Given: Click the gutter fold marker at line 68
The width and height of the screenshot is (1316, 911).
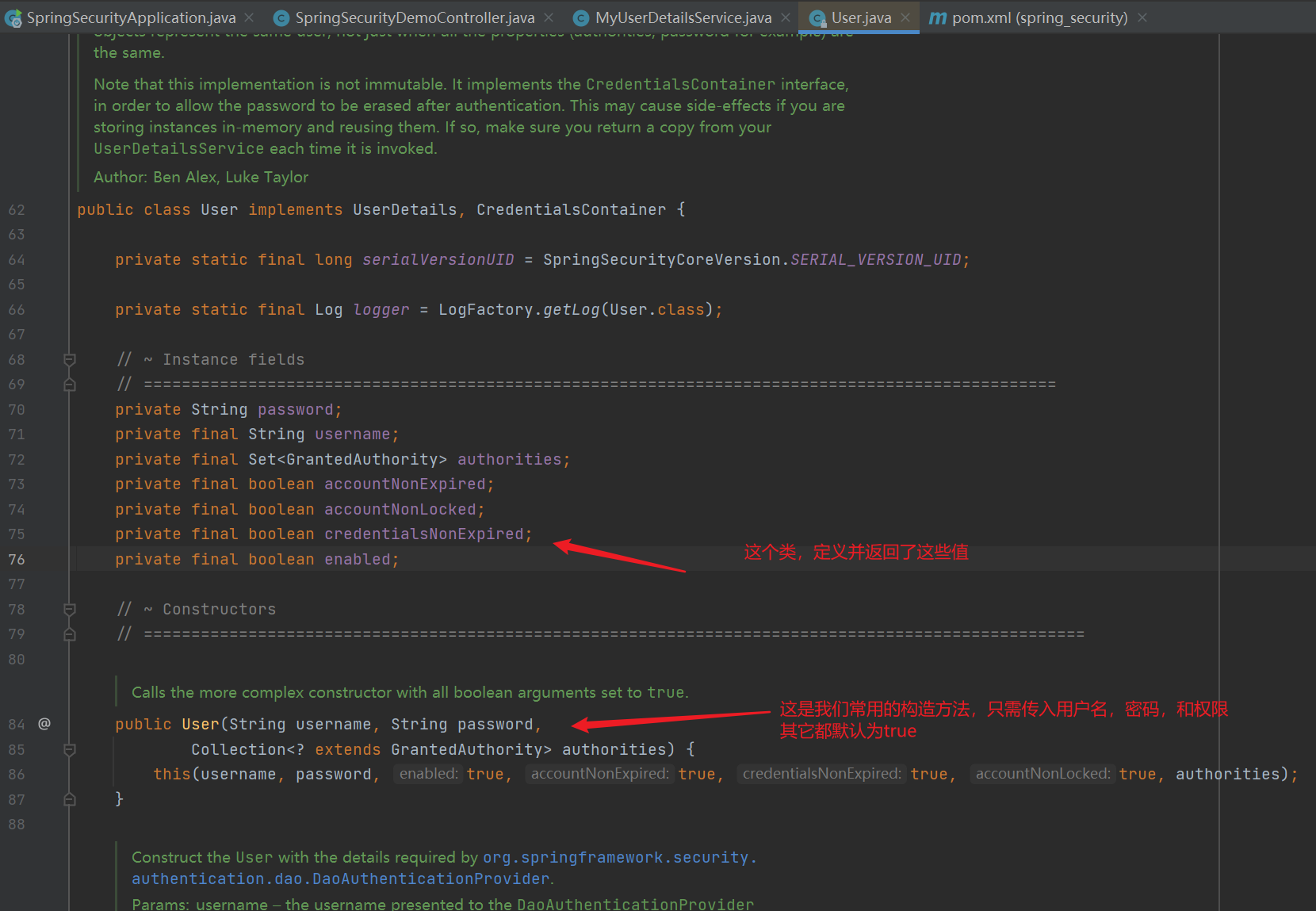Looking at the screenshot, I should [x=69, y=359].
